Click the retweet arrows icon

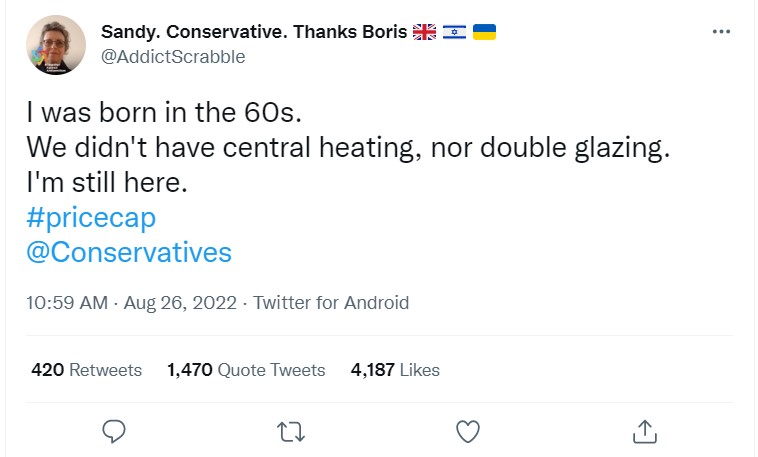(x=291, y=430)
